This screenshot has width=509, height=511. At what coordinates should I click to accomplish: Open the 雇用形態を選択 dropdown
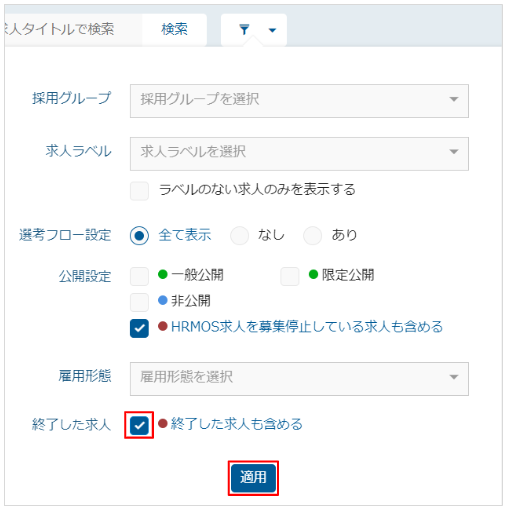click(x=299, y=379)
